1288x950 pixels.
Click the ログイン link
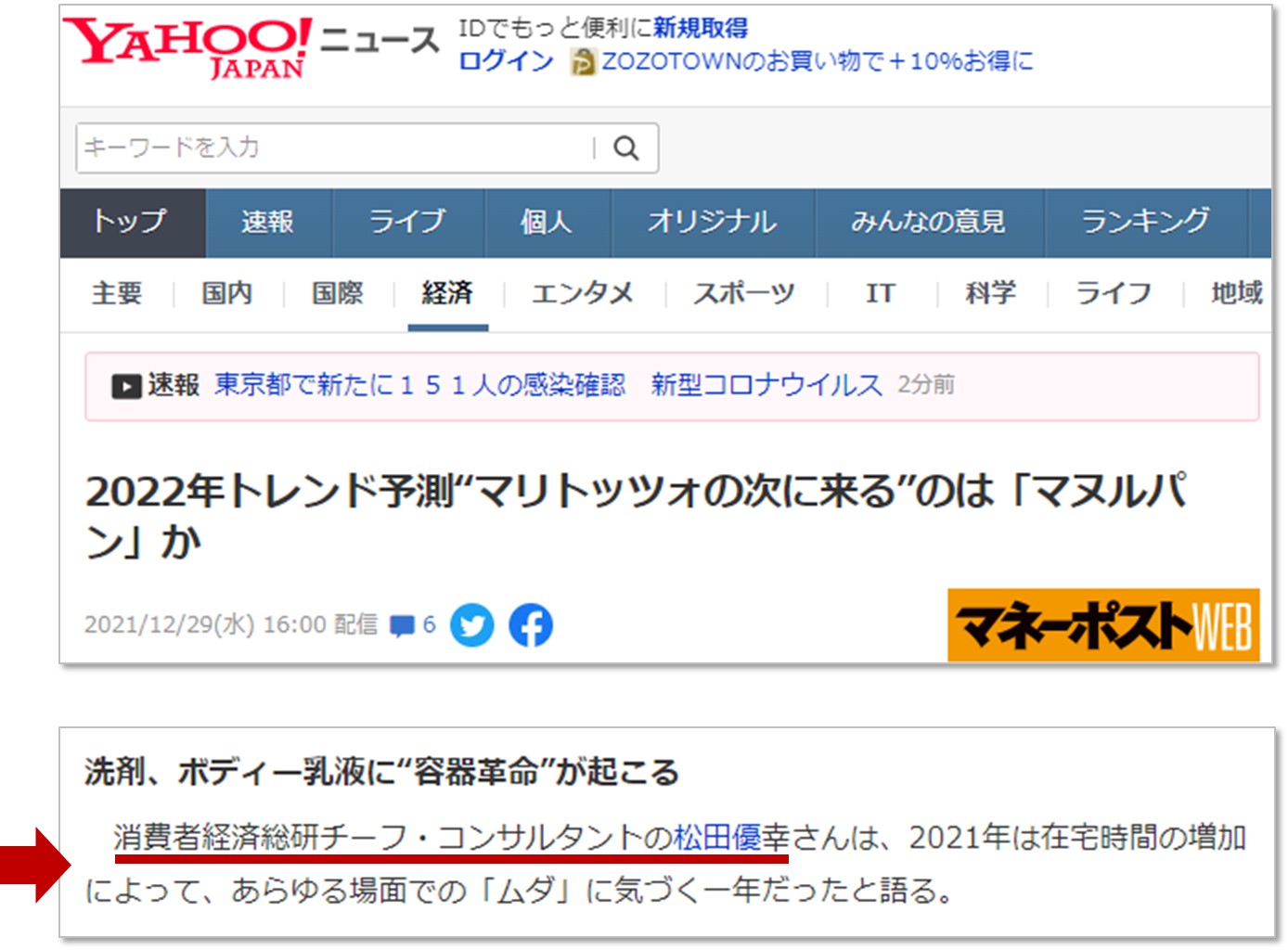506,61
